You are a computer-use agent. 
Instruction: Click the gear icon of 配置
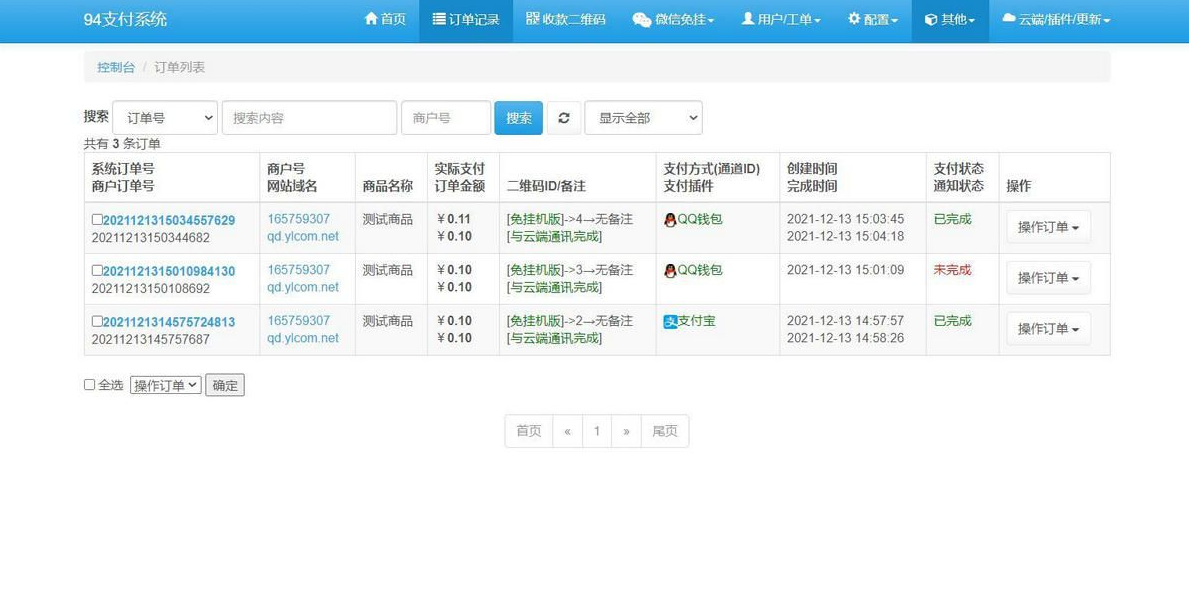[854, 18]
